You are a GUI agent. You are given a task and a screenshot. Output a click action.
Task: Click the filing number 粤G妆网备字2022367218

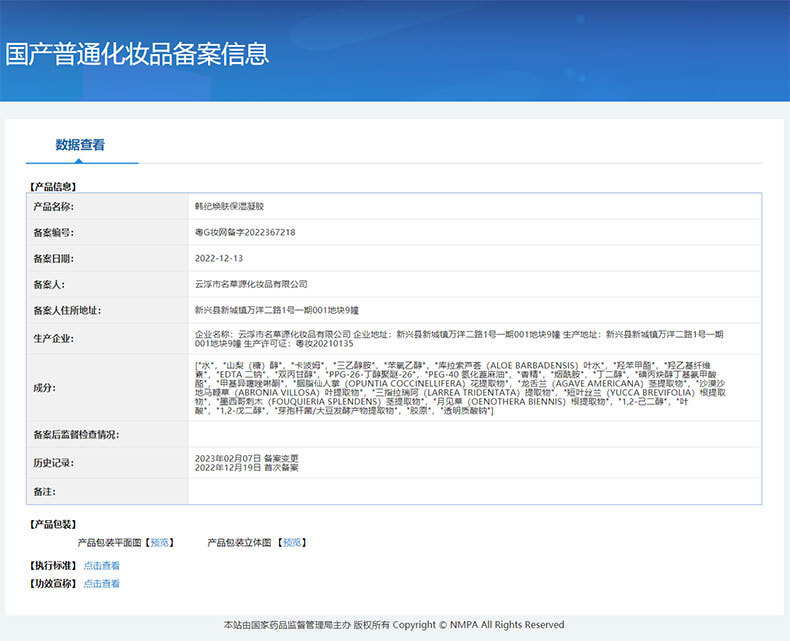pyautogui.click(x=245, y=232)
